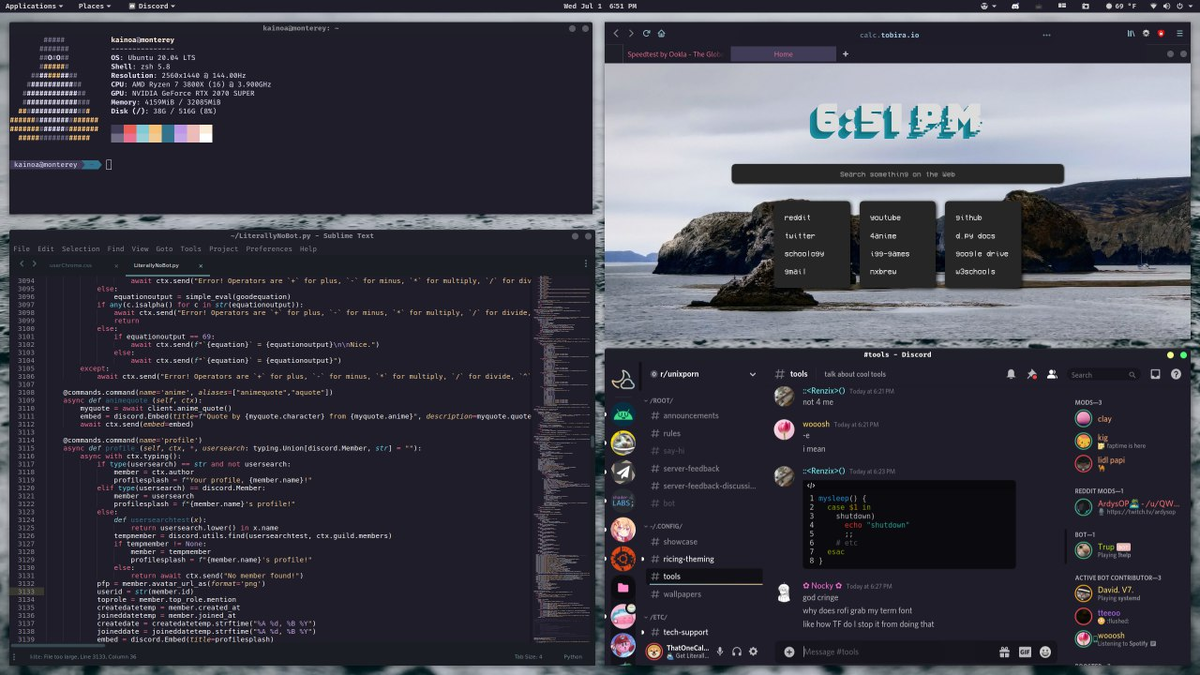Toggle Discord microphone mute
This screenshot has width=1200, height=675.
point(719,651)
